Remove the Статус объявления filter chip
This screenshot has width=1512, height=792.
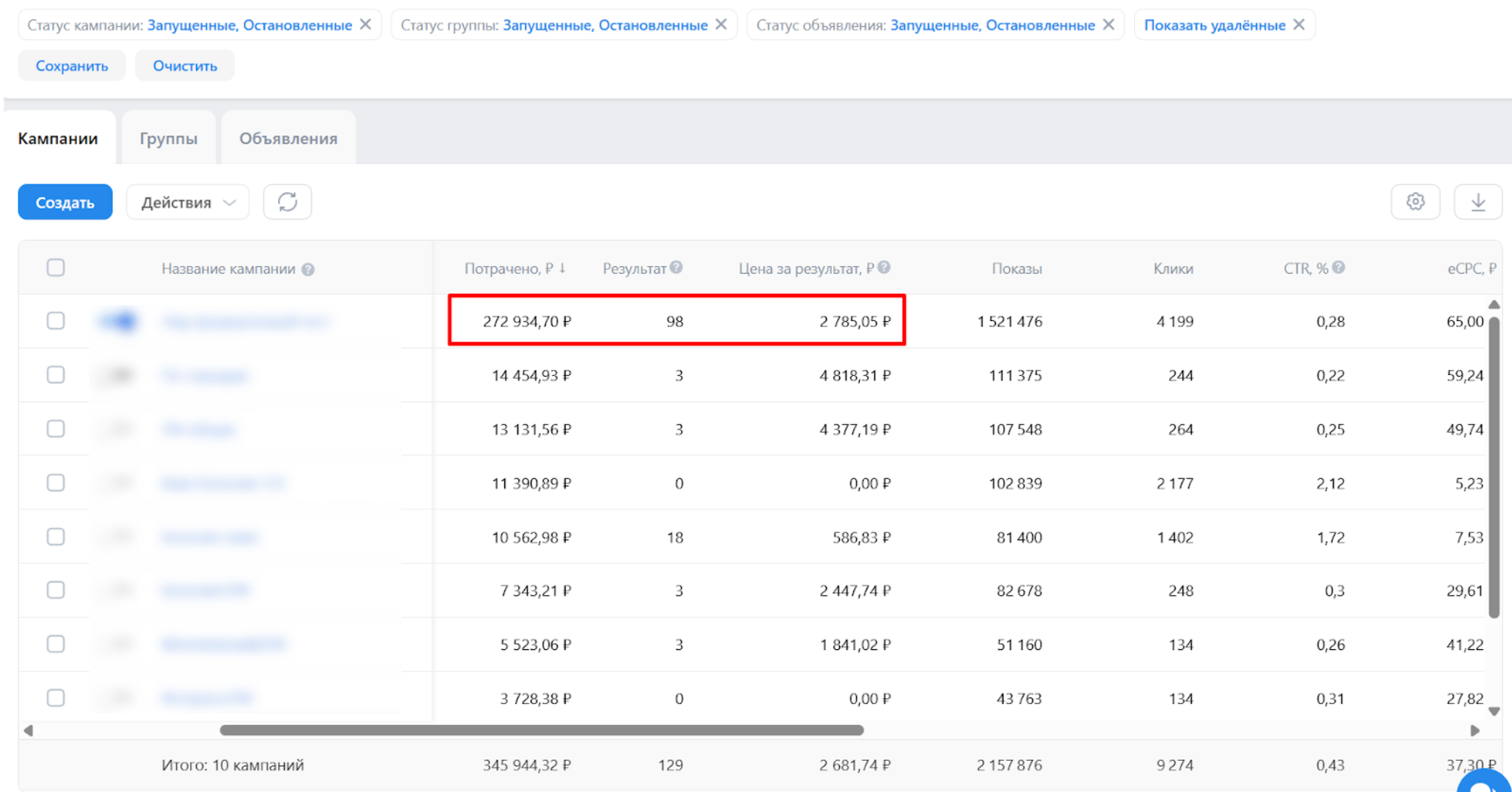click(1108, 24)
